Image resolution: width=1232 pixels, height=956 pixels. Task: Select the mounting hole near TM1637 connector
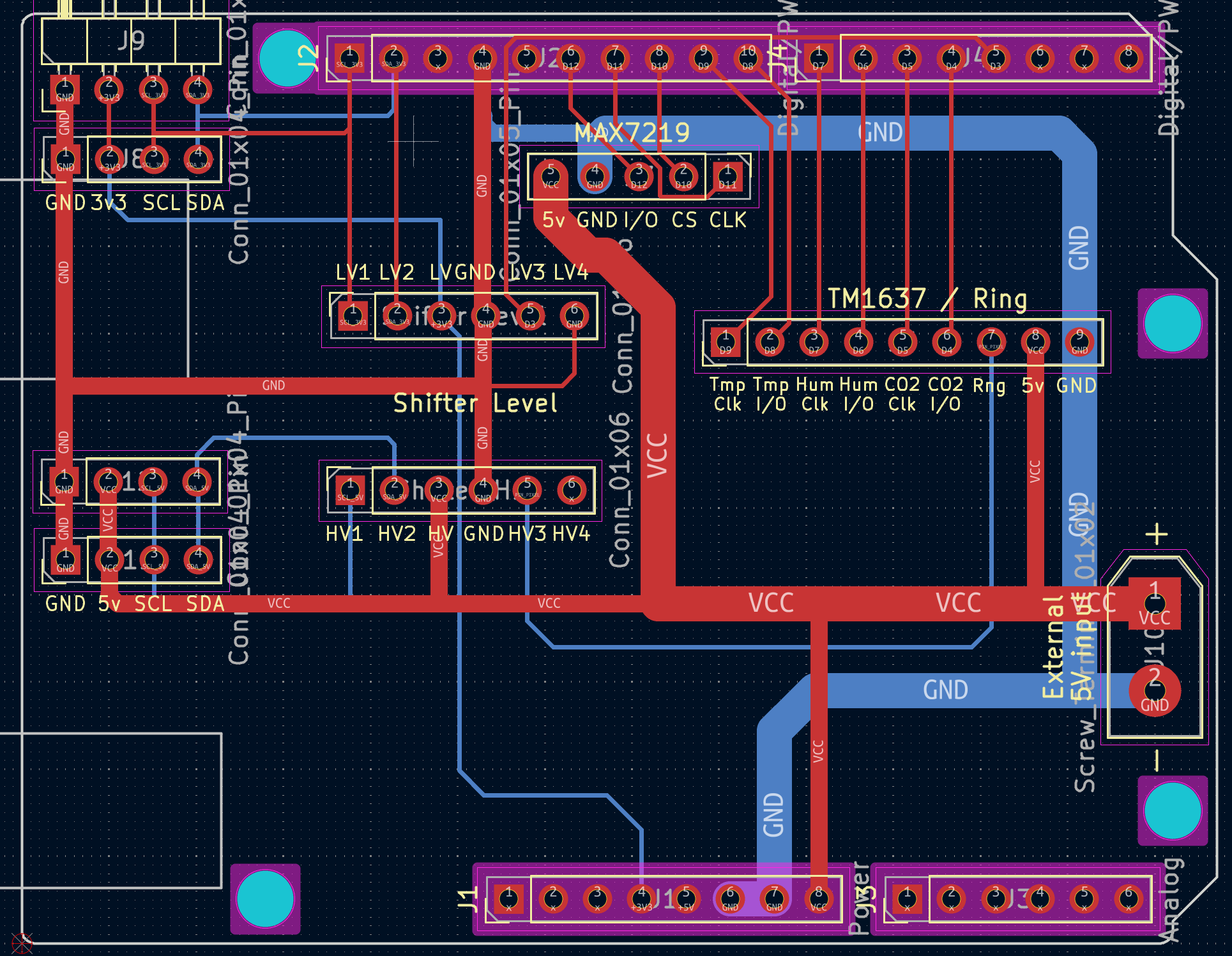coord(1172,324)
